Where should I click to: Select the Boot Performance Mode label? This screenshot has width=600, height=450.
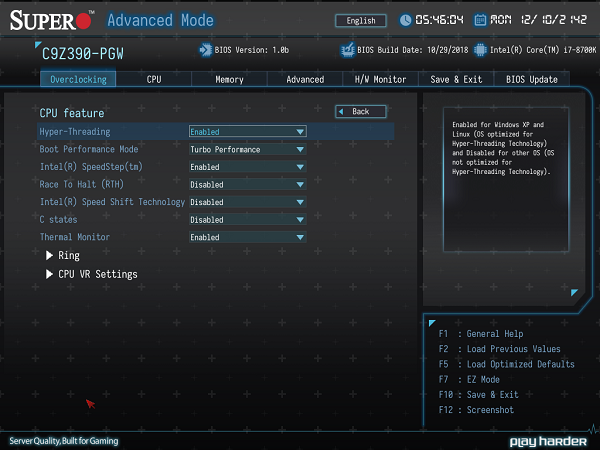coord(89,149)
